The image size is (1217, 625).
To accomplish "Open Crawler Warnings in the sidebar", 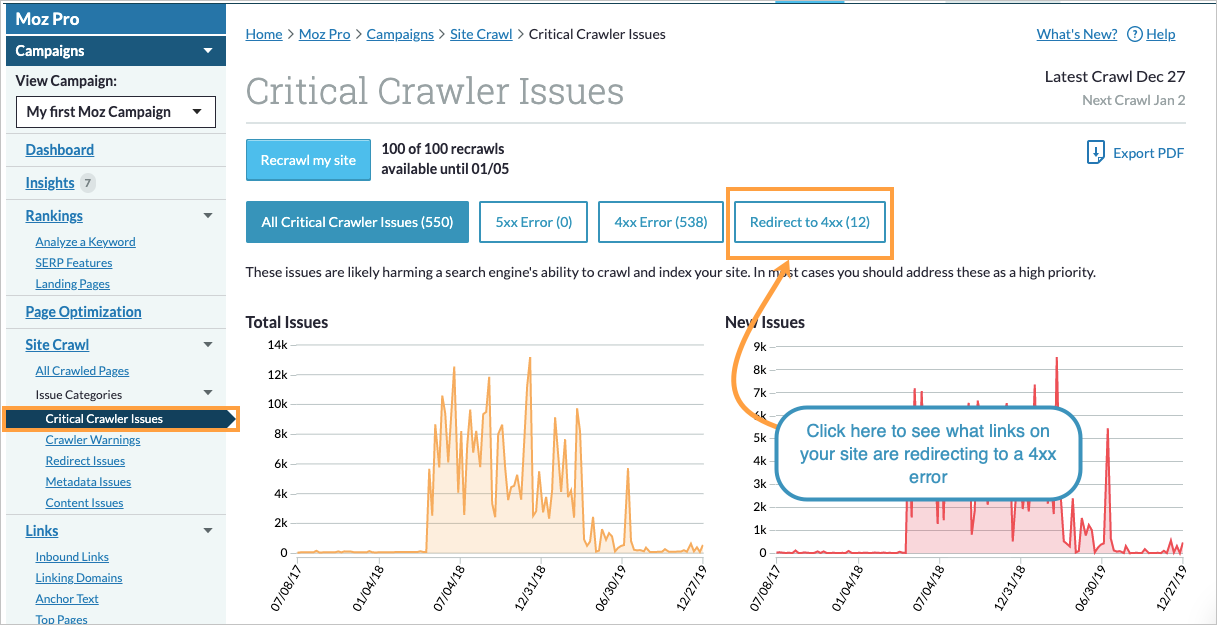I will [93, 439].
